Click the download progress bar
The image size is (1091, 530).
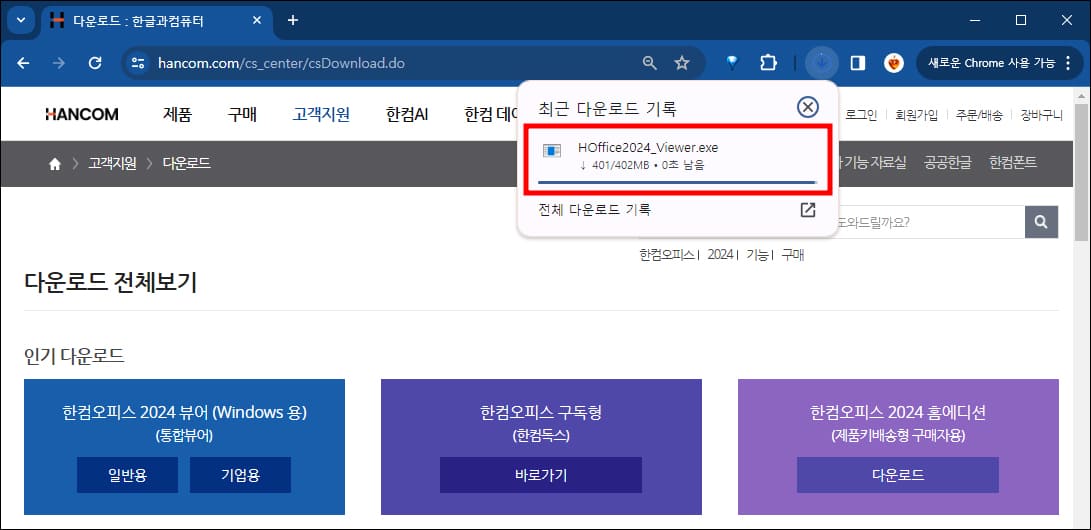click(677, 182)
